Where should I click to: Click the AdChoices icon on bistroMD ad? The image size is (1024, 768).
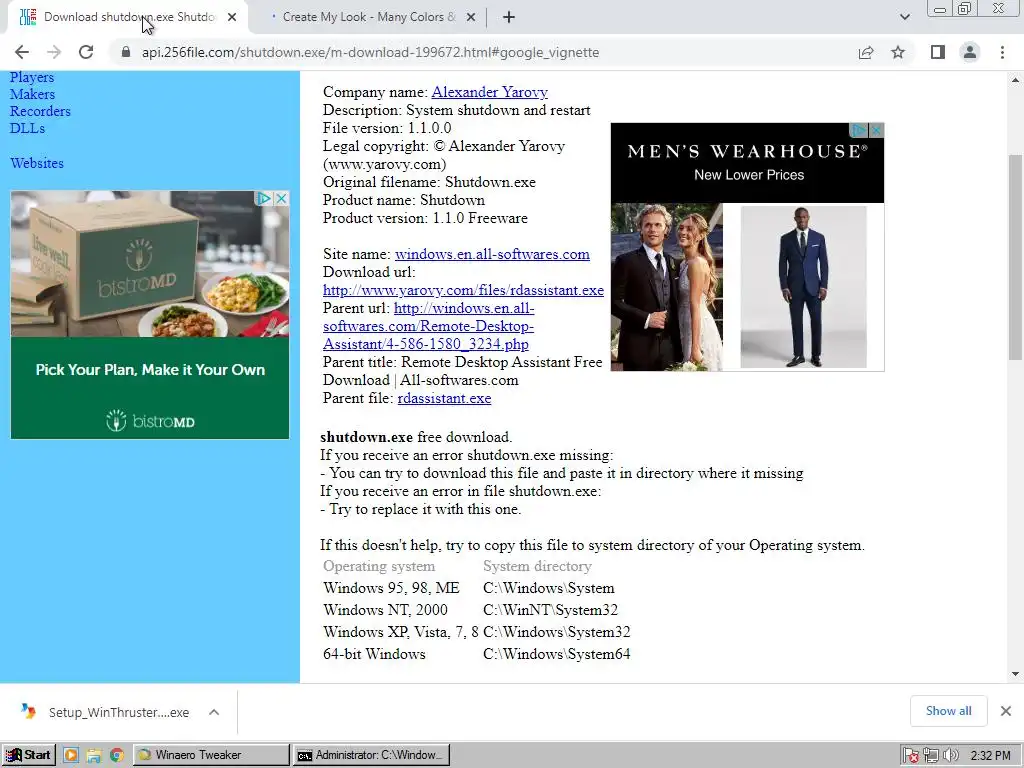coord(264,198)
